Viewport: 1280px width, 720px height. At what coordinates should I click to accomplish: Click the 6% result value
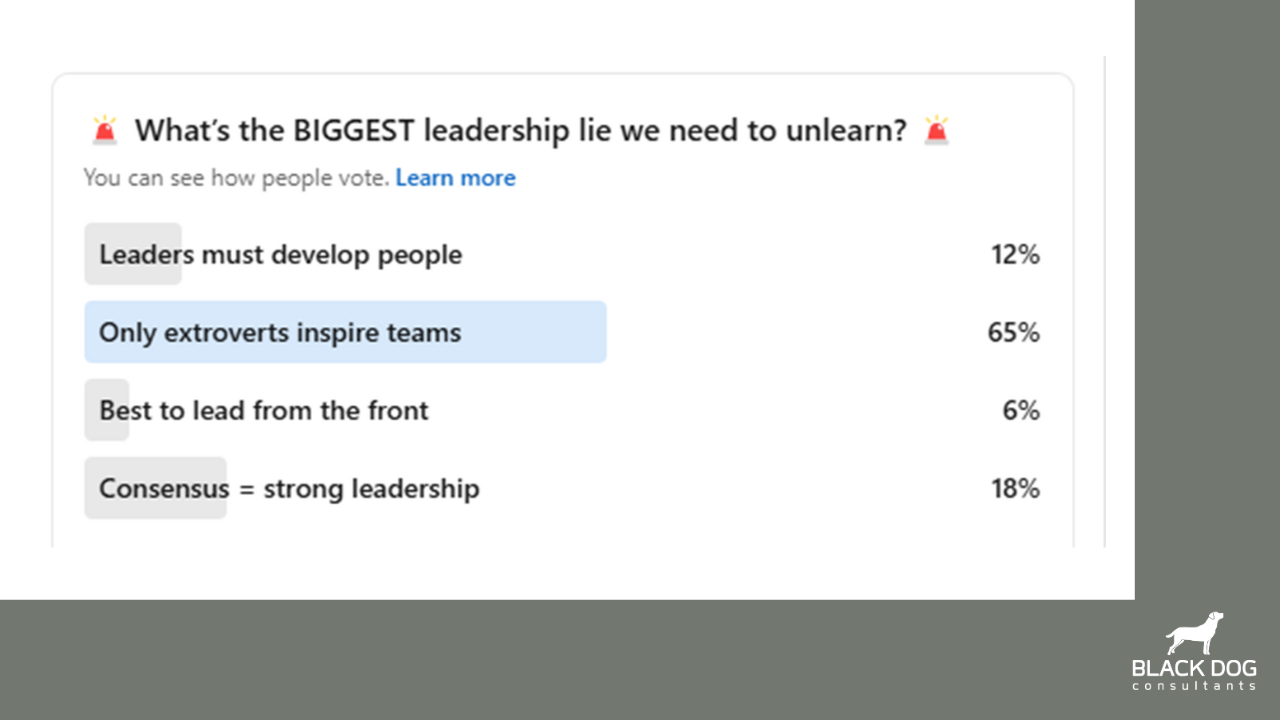point(1021,410)
